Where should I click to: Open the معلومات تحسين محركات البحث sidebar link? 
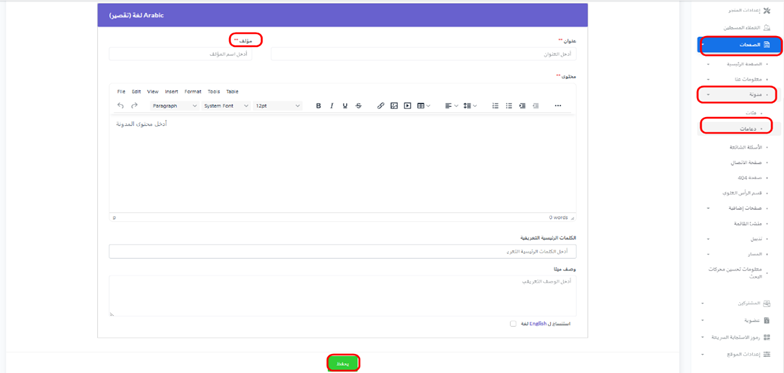[x=734, y=272]
